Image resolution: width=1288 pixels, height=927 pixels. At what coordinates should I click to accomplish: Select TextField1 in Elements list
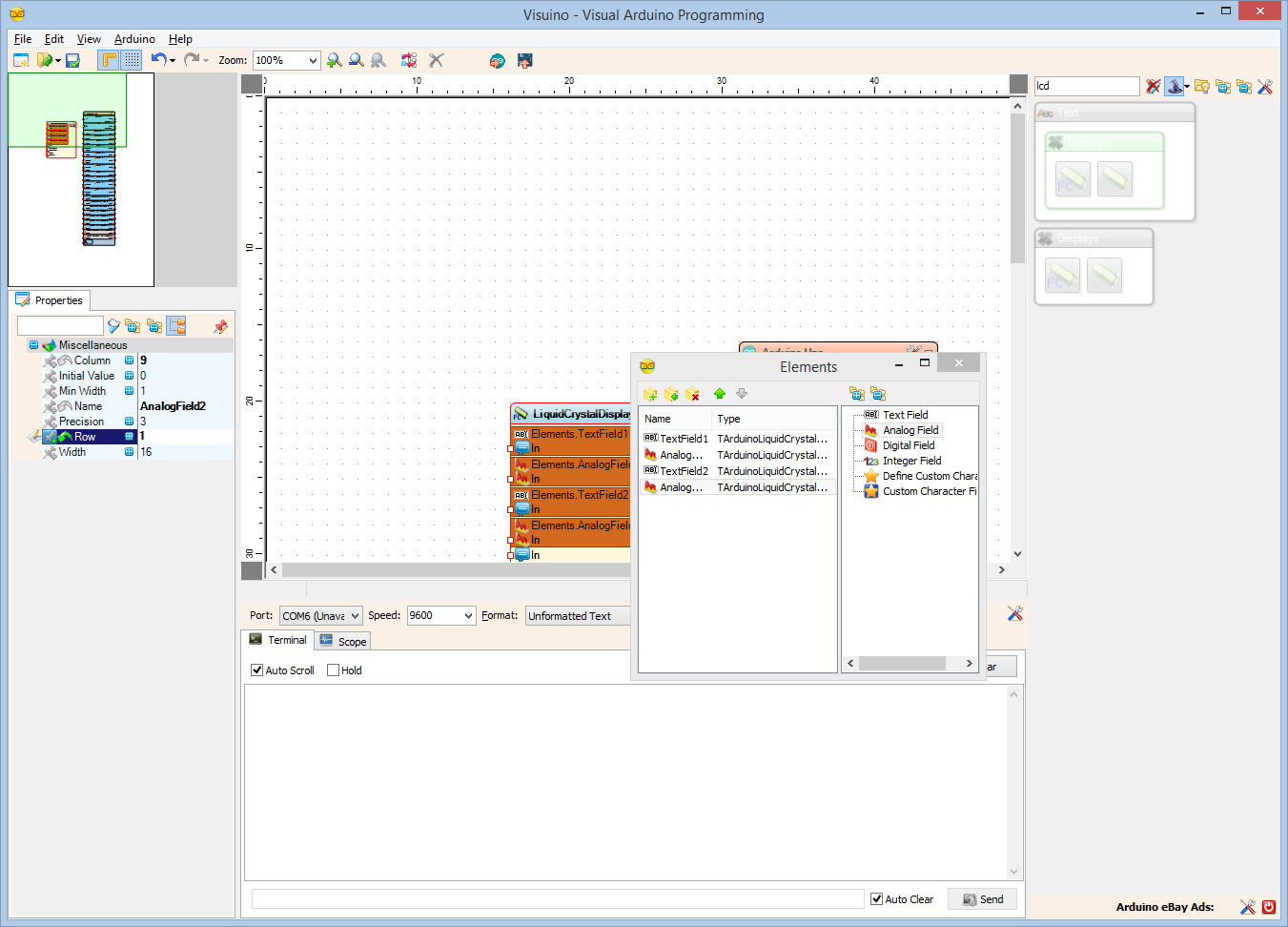[737, 439]
